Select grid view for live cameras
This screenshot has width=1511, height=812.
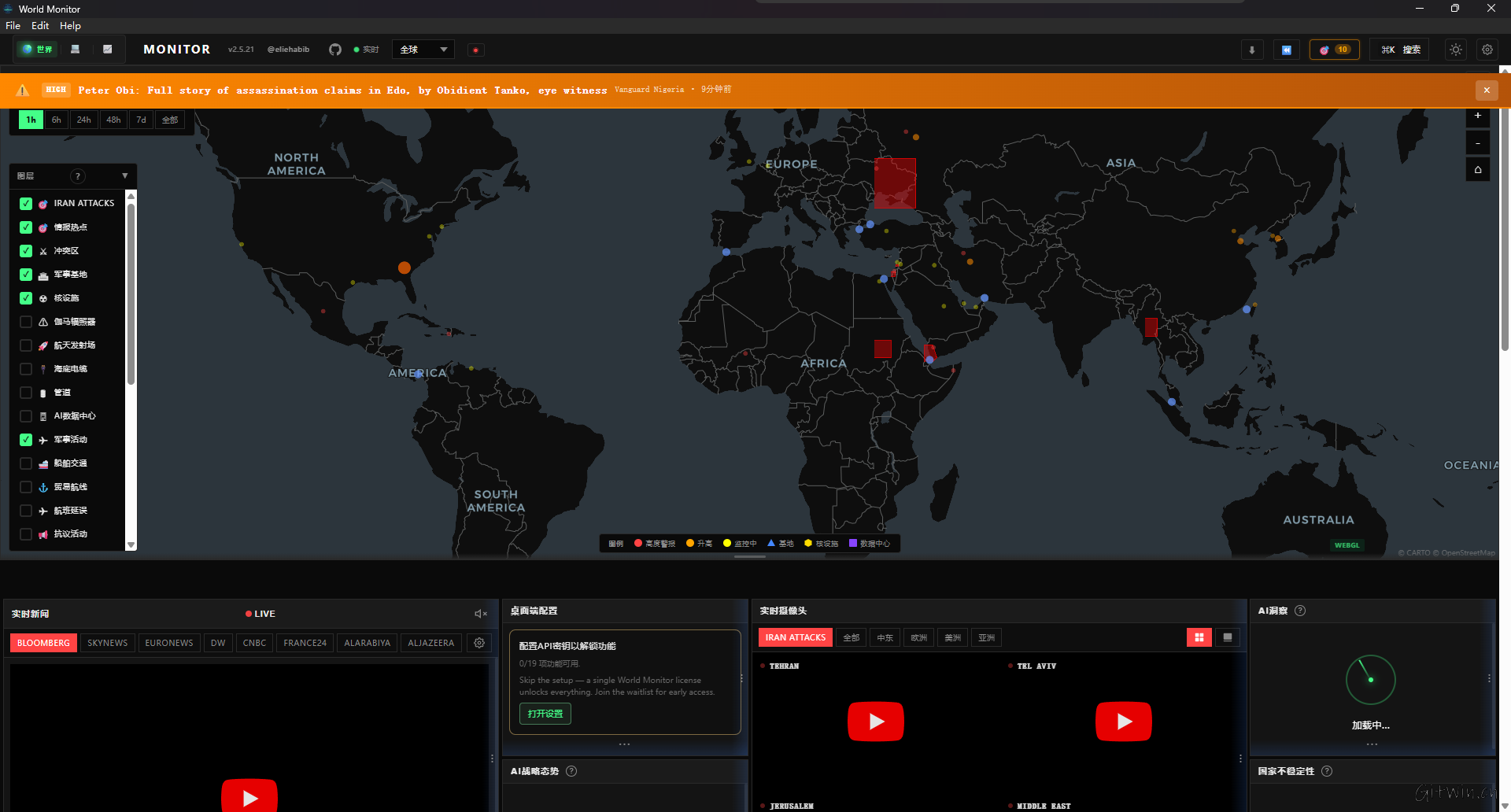(1199, 637)
